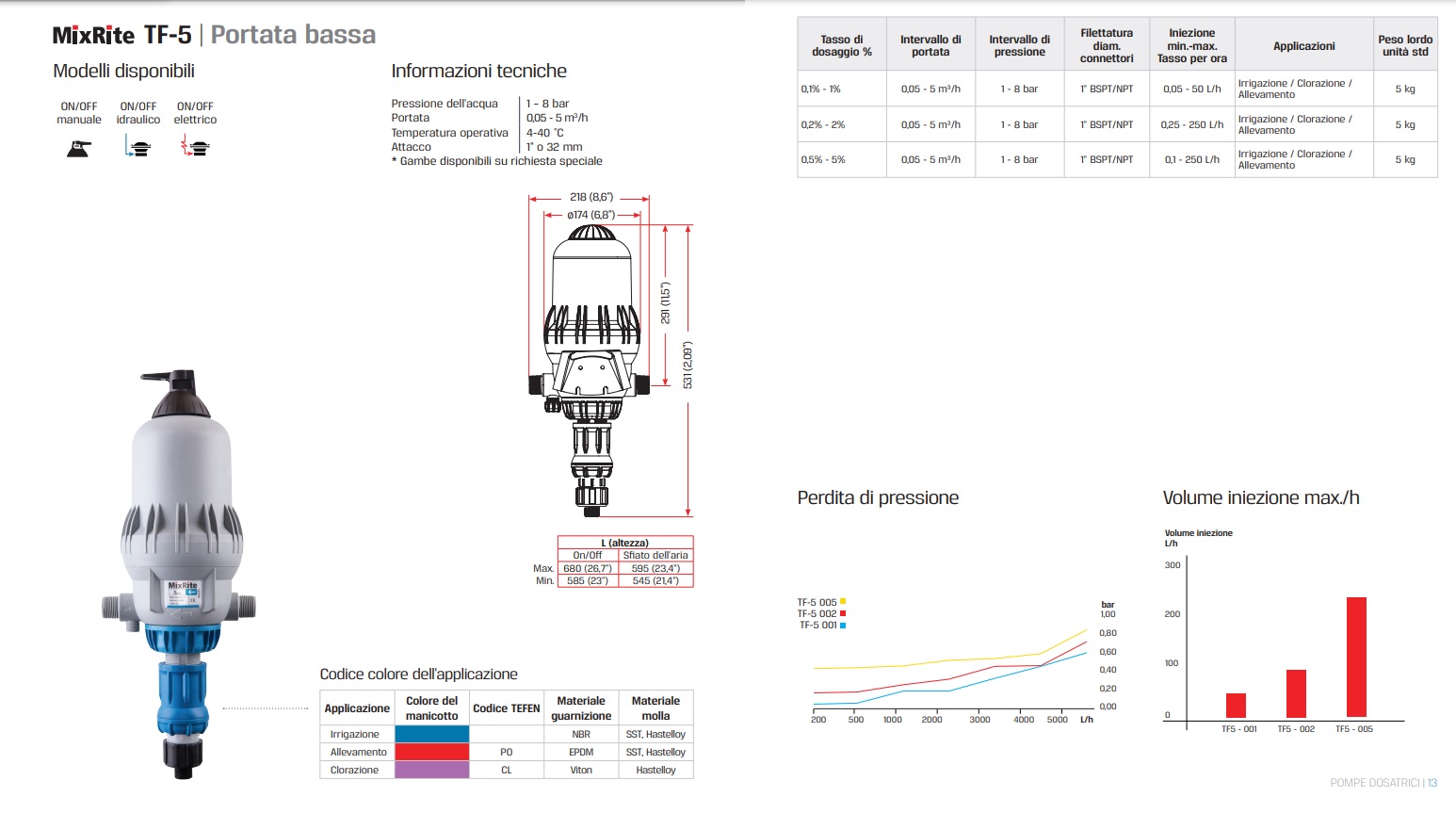Click the 'Materiale guarnizione' column header

[x=581, y=708]
